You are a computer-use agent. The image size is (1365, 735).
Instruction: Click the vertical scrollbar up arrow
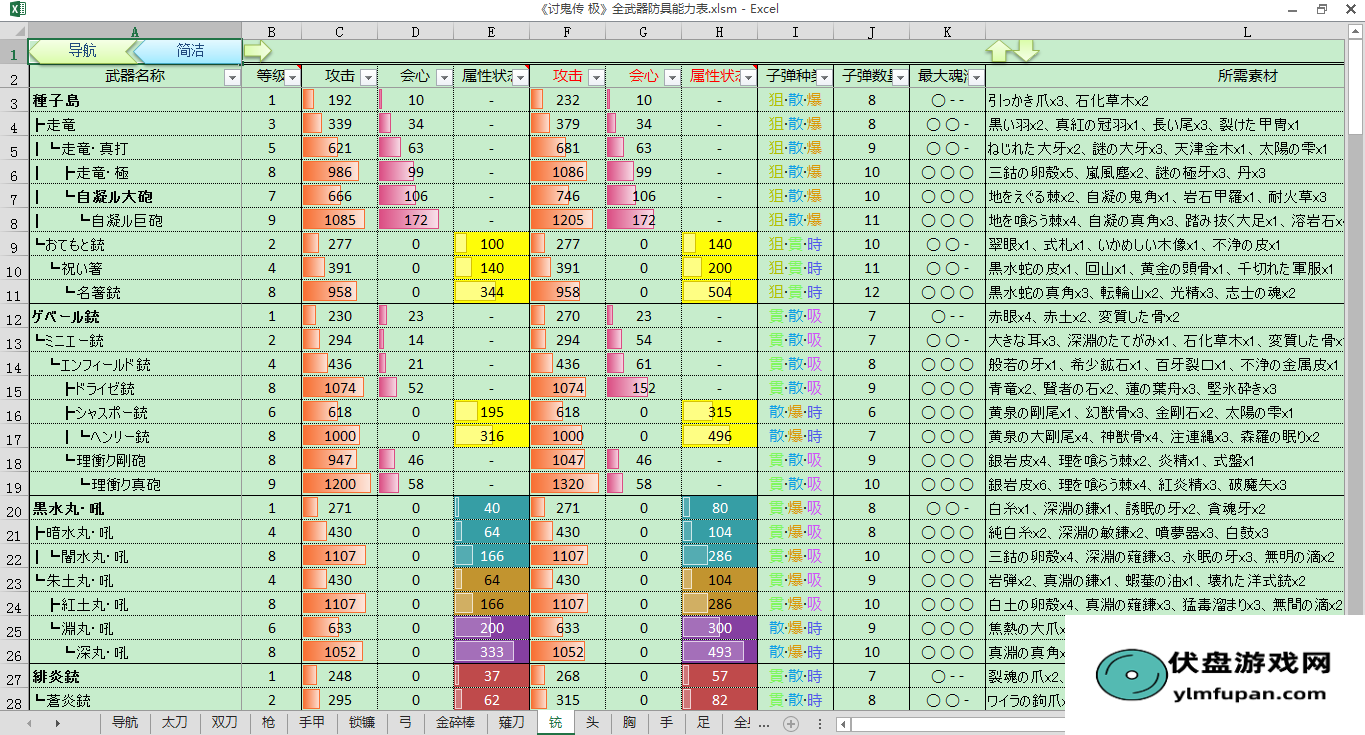(x=1356, y=30)
